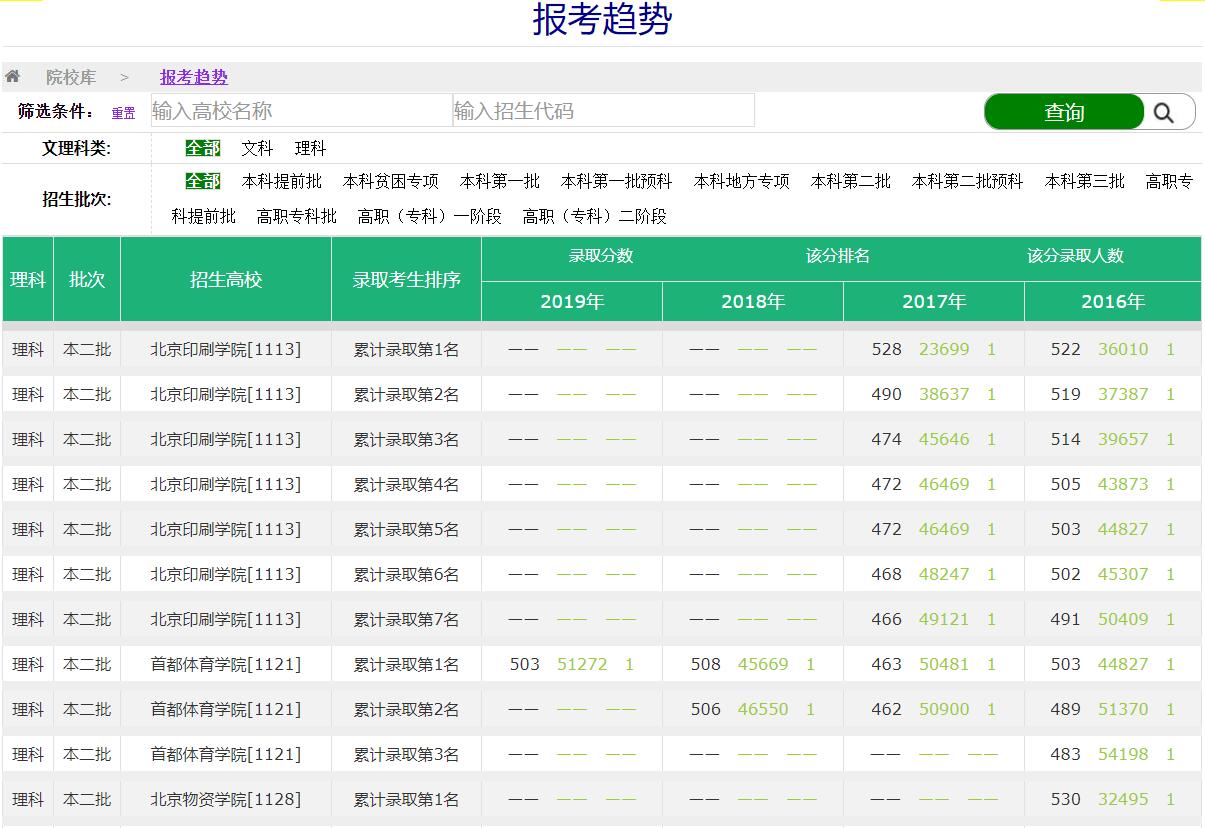This screenshot has height=828, width=1205.
Task: Click the 重置 reset link
Action: (x=123, y=113)
